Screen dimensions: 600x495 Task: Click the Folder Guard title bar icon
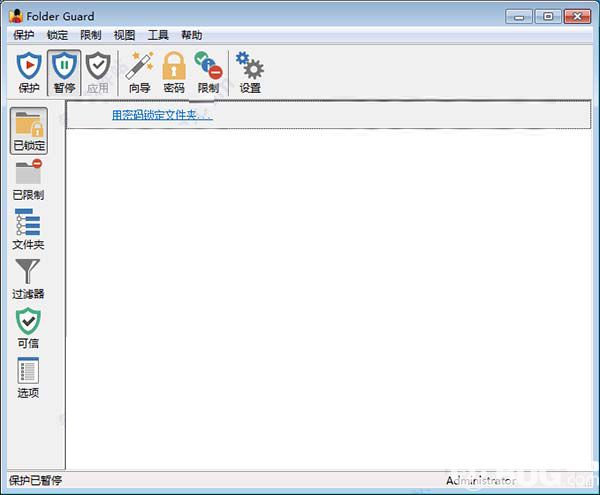(16, 16)
